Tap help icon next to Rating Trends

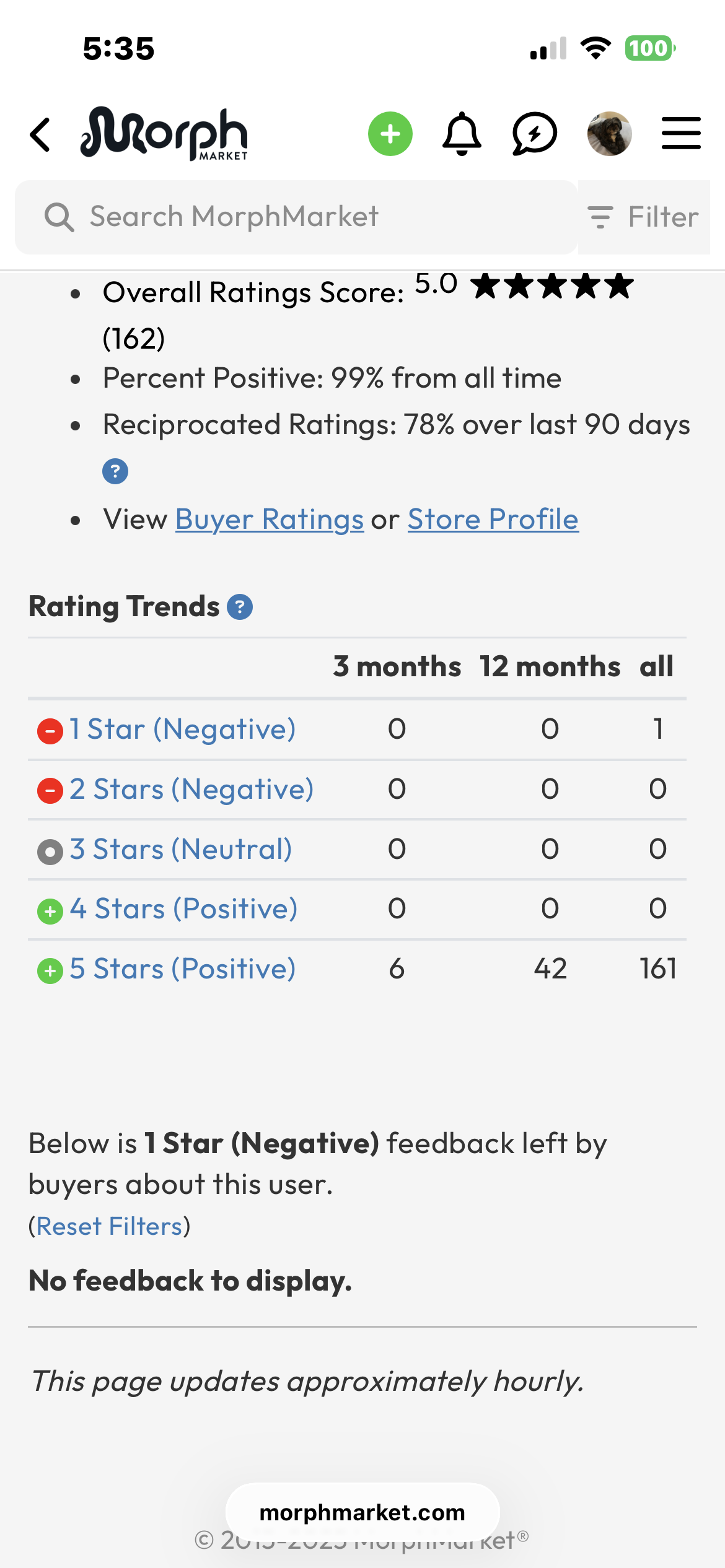[240, 607]
